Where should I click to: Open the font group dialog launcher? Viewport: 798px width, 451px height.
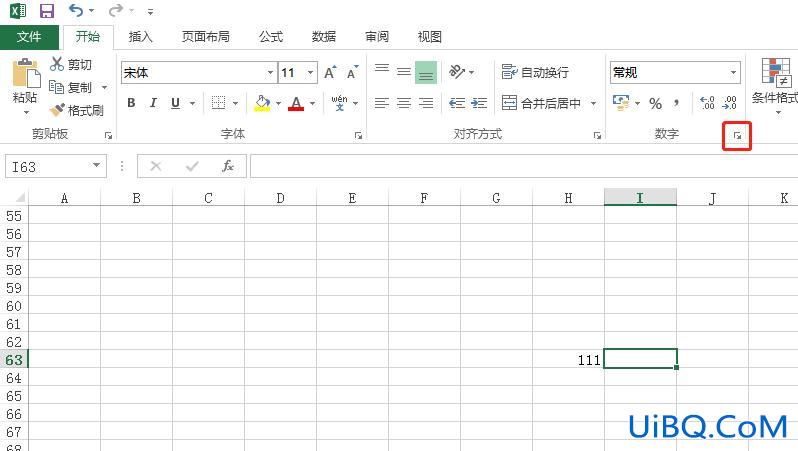pyautogui.click(x=358, y=135)
